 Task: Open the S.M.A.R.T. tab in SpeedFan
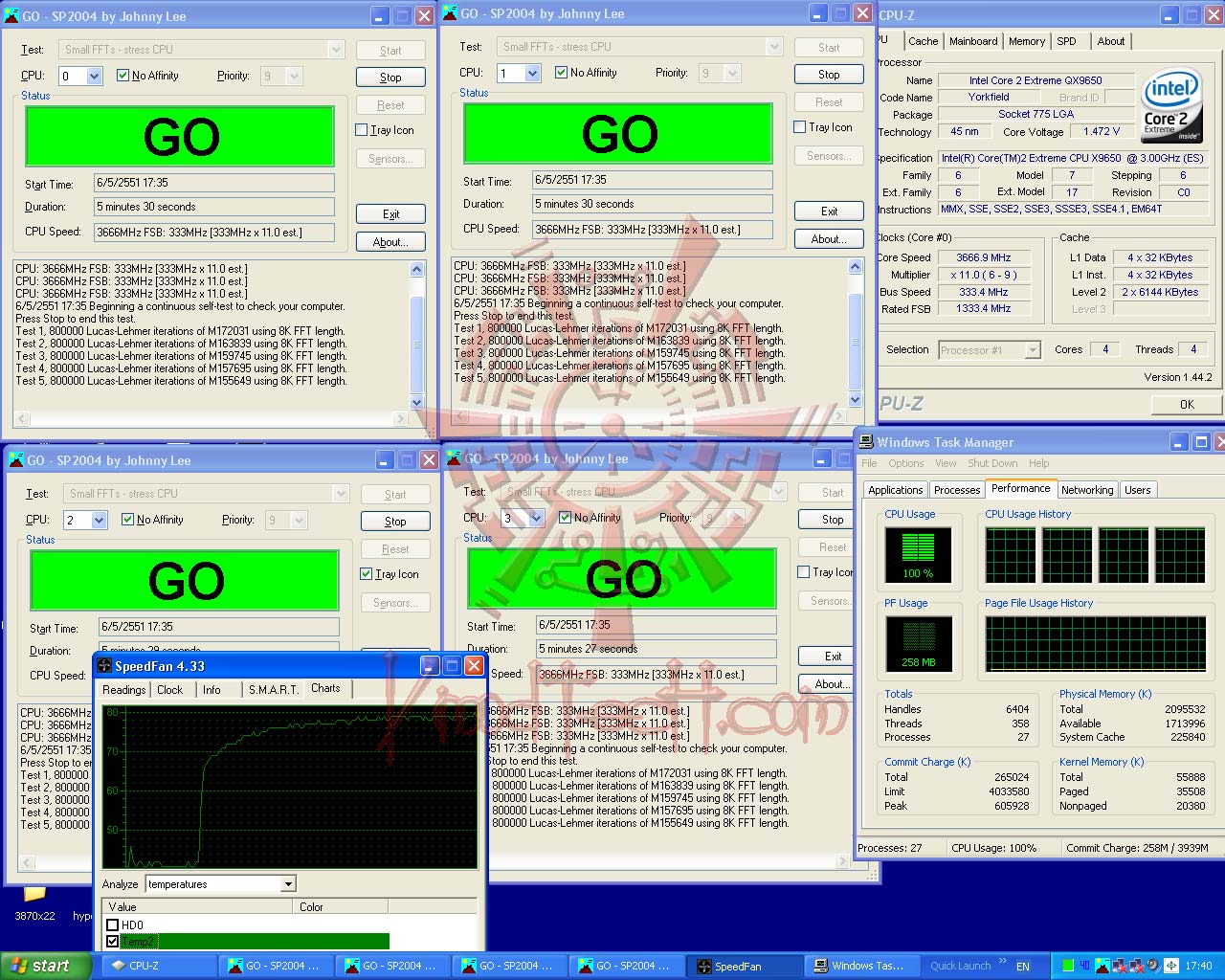click(x=274, y=690)
